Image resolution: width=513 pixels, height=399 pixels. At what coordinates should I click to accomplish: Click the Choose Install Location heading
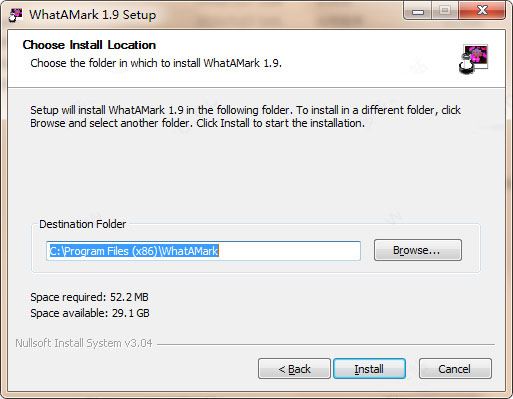tap(89, 45)
